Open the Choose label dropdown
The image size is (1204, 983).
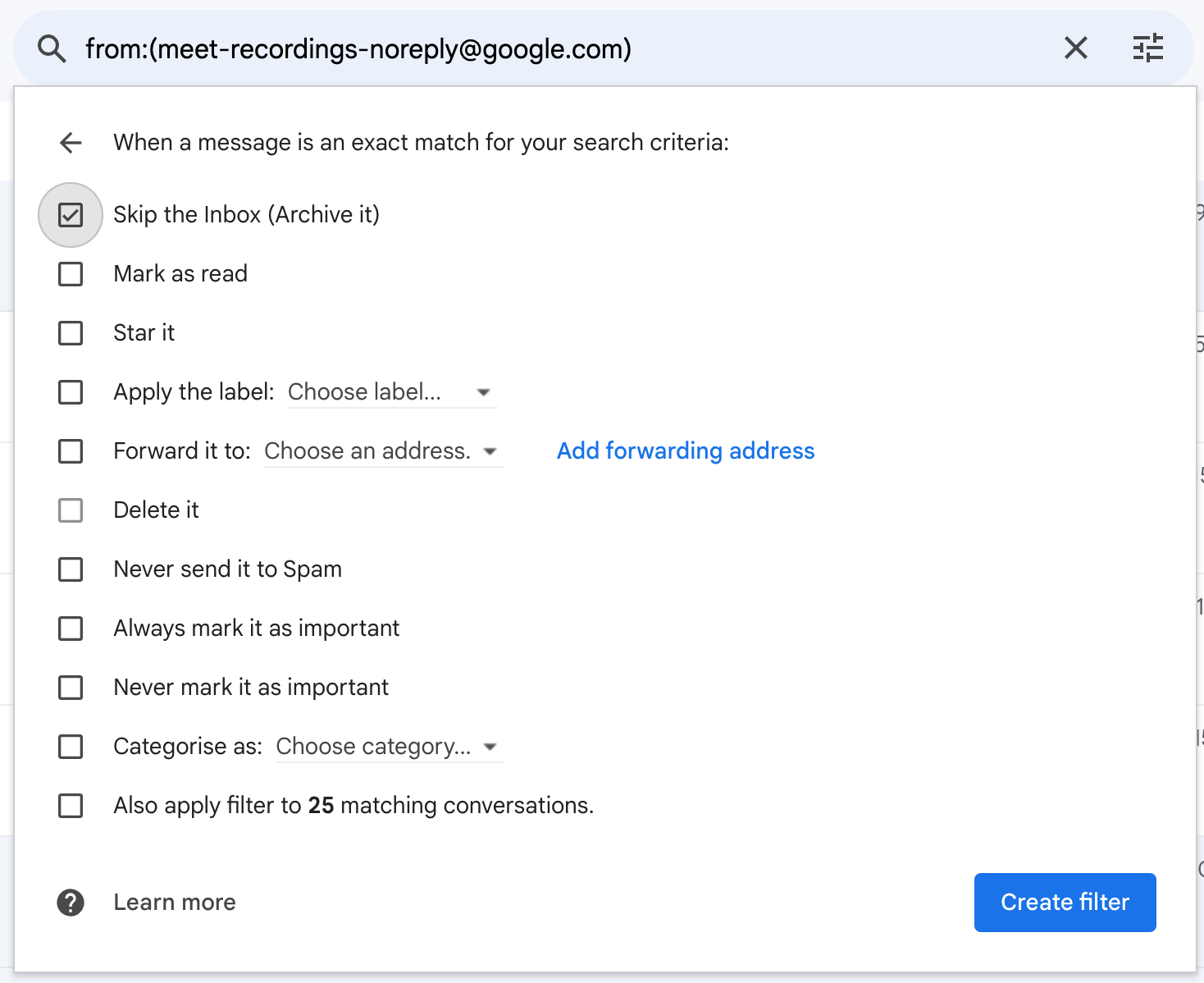pos(392,392)
